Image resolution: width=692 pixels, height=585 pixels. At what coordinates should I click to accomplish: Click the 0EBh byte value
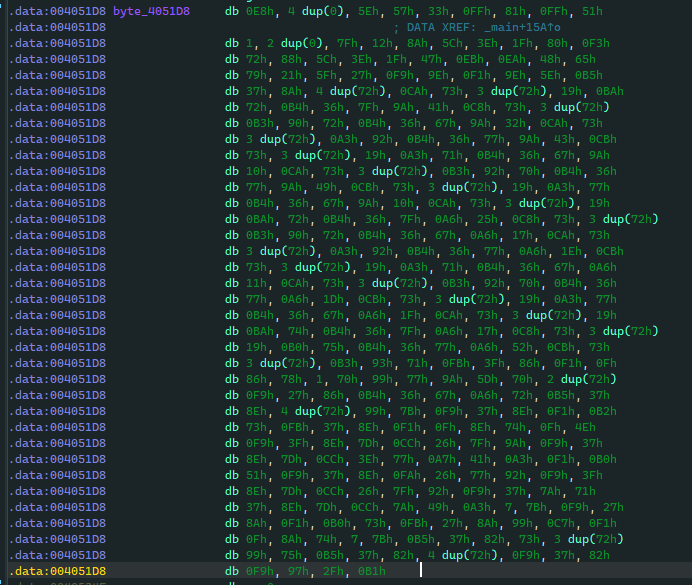[470, 59]
